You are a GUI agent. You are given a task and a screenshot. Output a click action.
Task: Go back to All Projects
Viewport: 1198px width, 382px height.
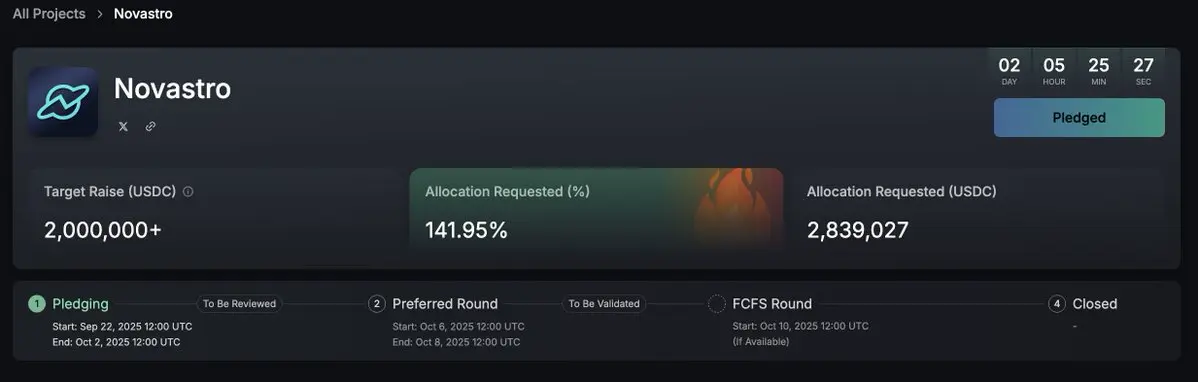click(49, 14)
